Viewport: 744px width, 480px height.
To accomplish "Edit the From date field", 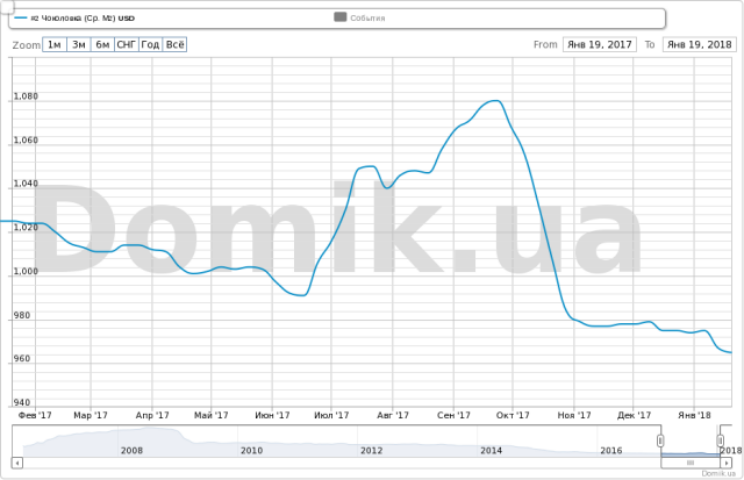I will [599, 45].
